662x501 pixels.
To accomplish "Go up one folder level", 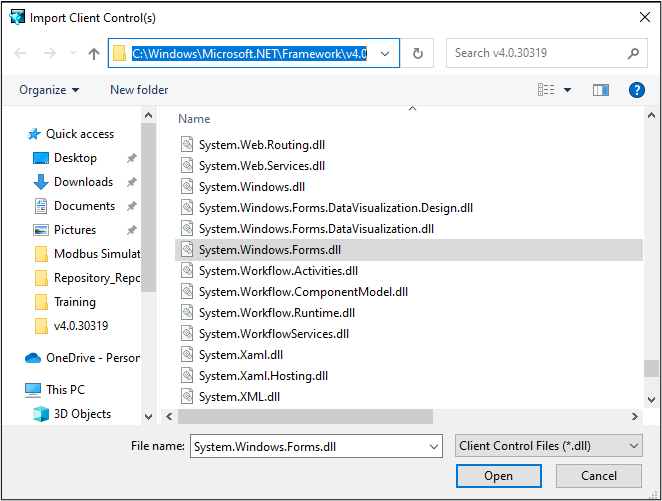I will click(x=94, y=53).
